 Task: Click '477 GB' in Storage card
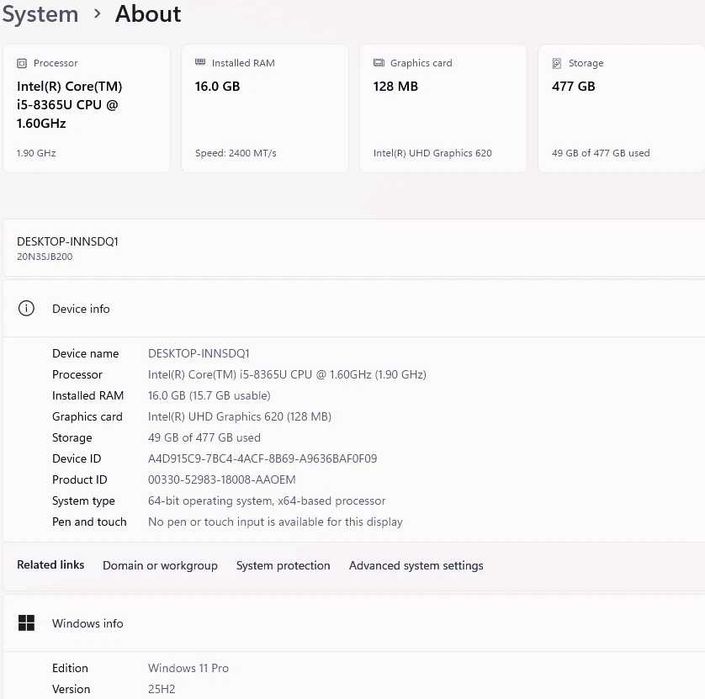(573, 86)
